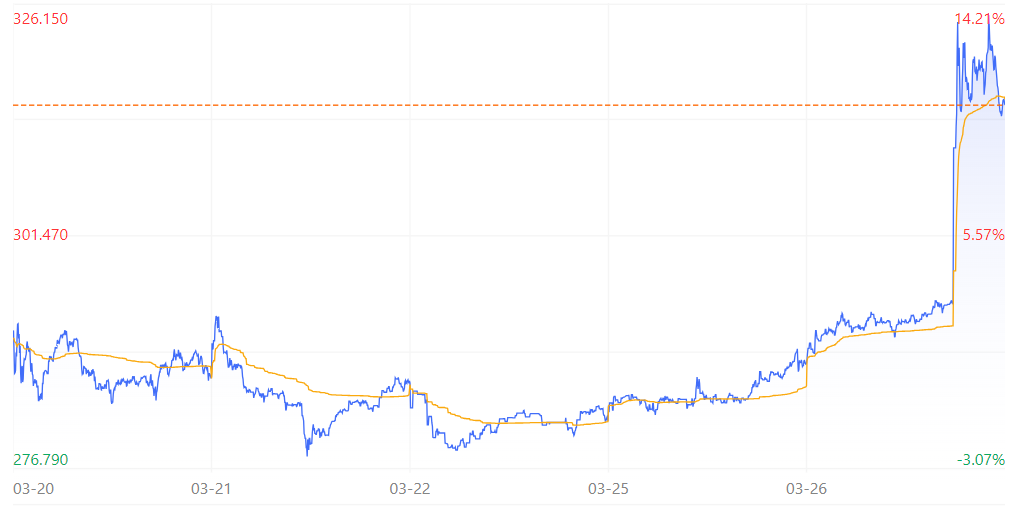
Task: Click the 03-21 date label
Action: point(211,488)
